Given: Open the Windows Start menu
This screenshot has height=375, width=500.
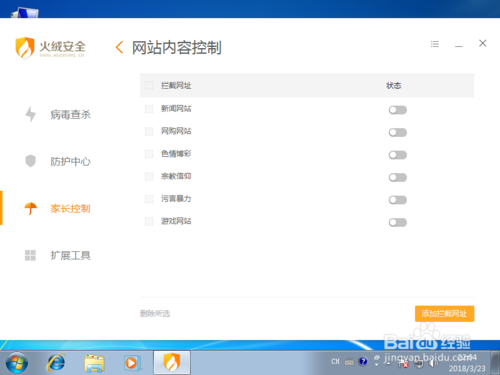Looking at the screenshot, I should [x=17, y=363].
